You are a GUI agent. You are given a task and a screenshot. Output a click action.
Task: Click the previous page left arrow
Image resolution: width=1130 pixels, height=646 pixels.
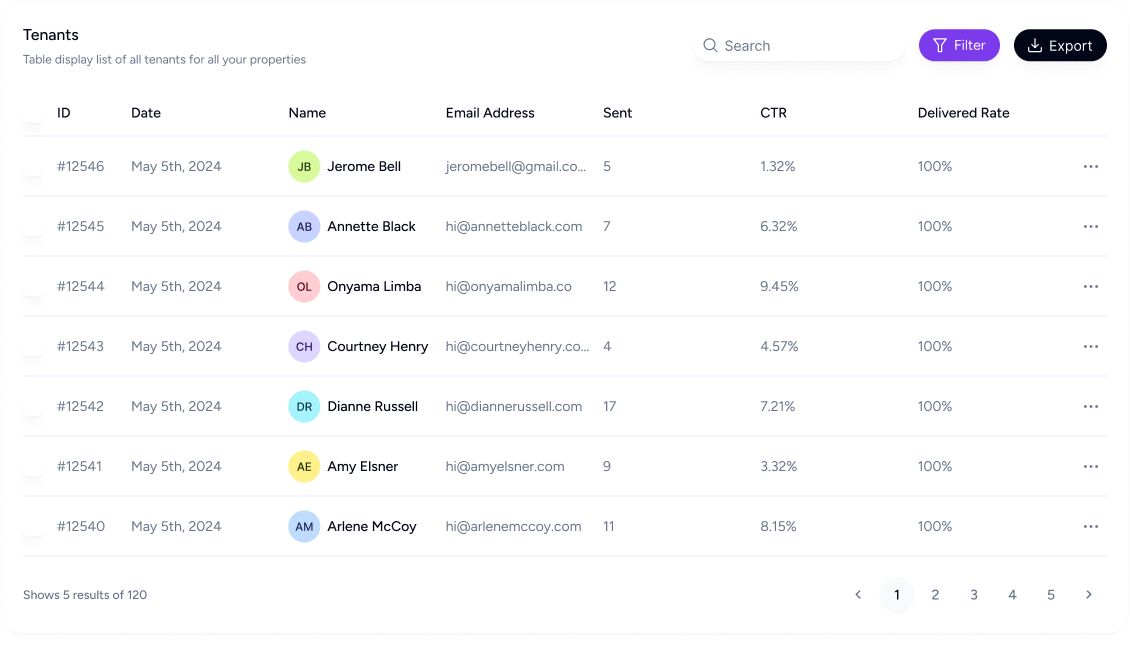pos(858,595)
